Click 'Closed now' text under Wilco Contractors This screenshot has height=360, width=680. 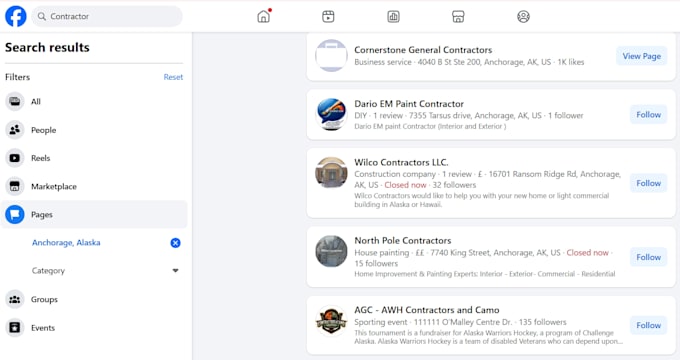pos(405,185)
